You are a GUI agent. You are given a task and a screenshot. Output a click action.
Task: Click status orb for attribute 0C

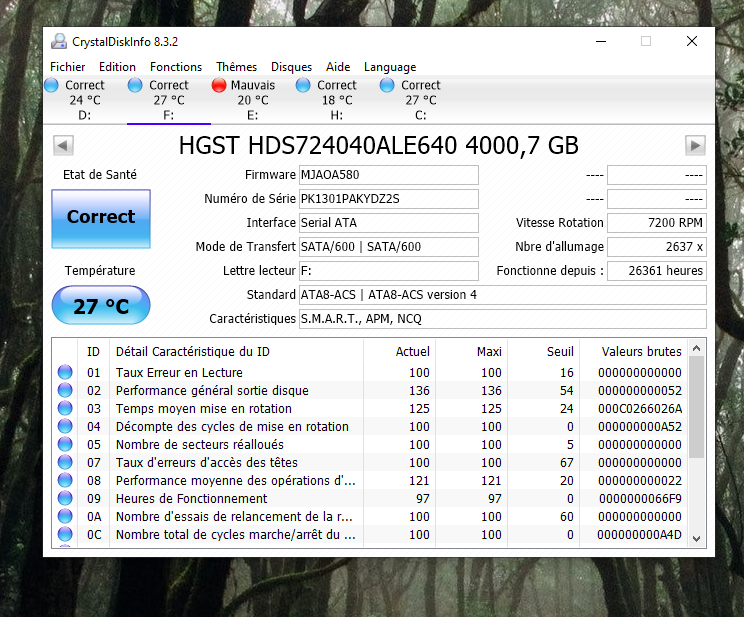pyautogui.click(x=65, y=534)
